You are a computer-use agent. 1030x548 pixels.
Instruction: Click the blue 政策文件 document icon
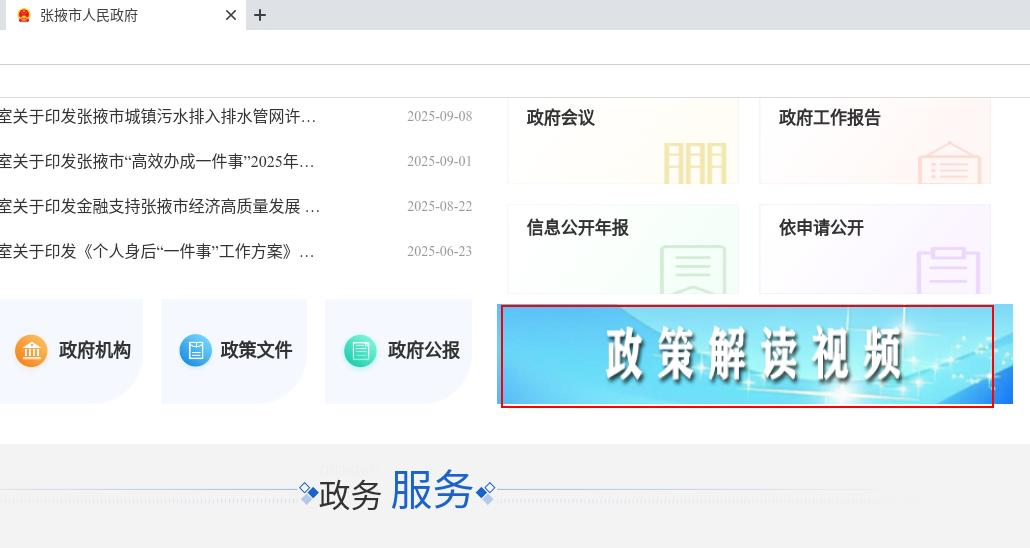[196, 351]
